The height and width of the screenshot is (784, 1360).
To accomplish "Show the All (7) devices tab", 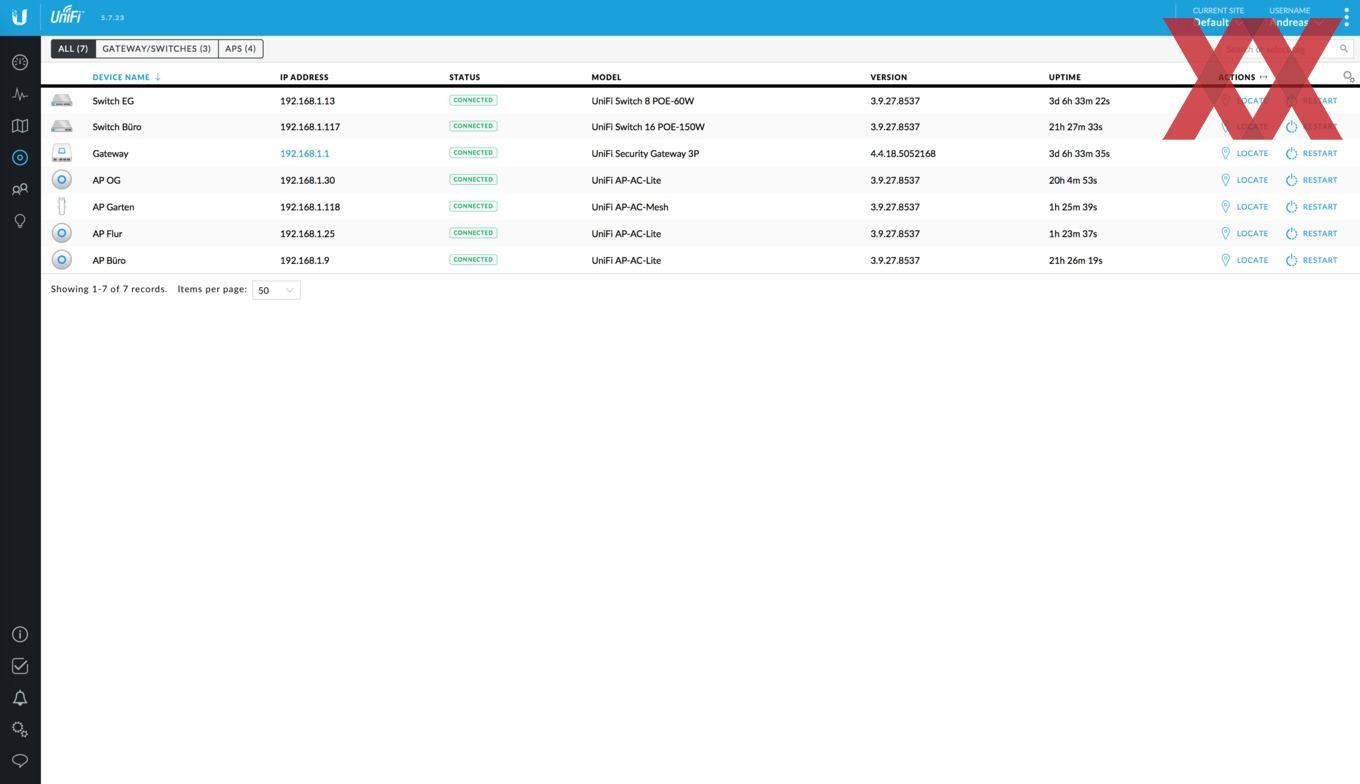I will (73, 48).
